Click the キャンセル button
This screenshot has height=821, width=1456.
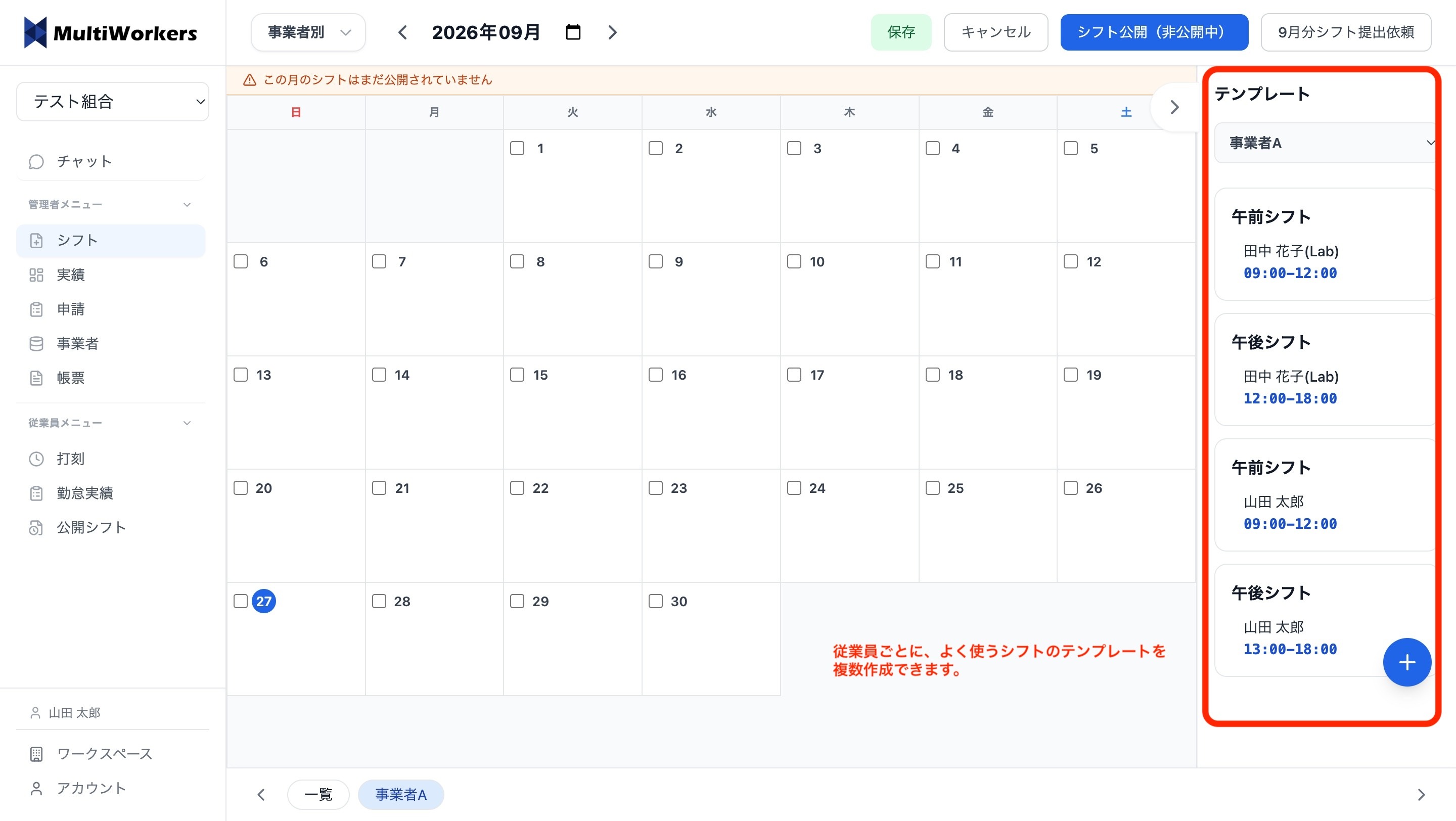pos(996,32)
